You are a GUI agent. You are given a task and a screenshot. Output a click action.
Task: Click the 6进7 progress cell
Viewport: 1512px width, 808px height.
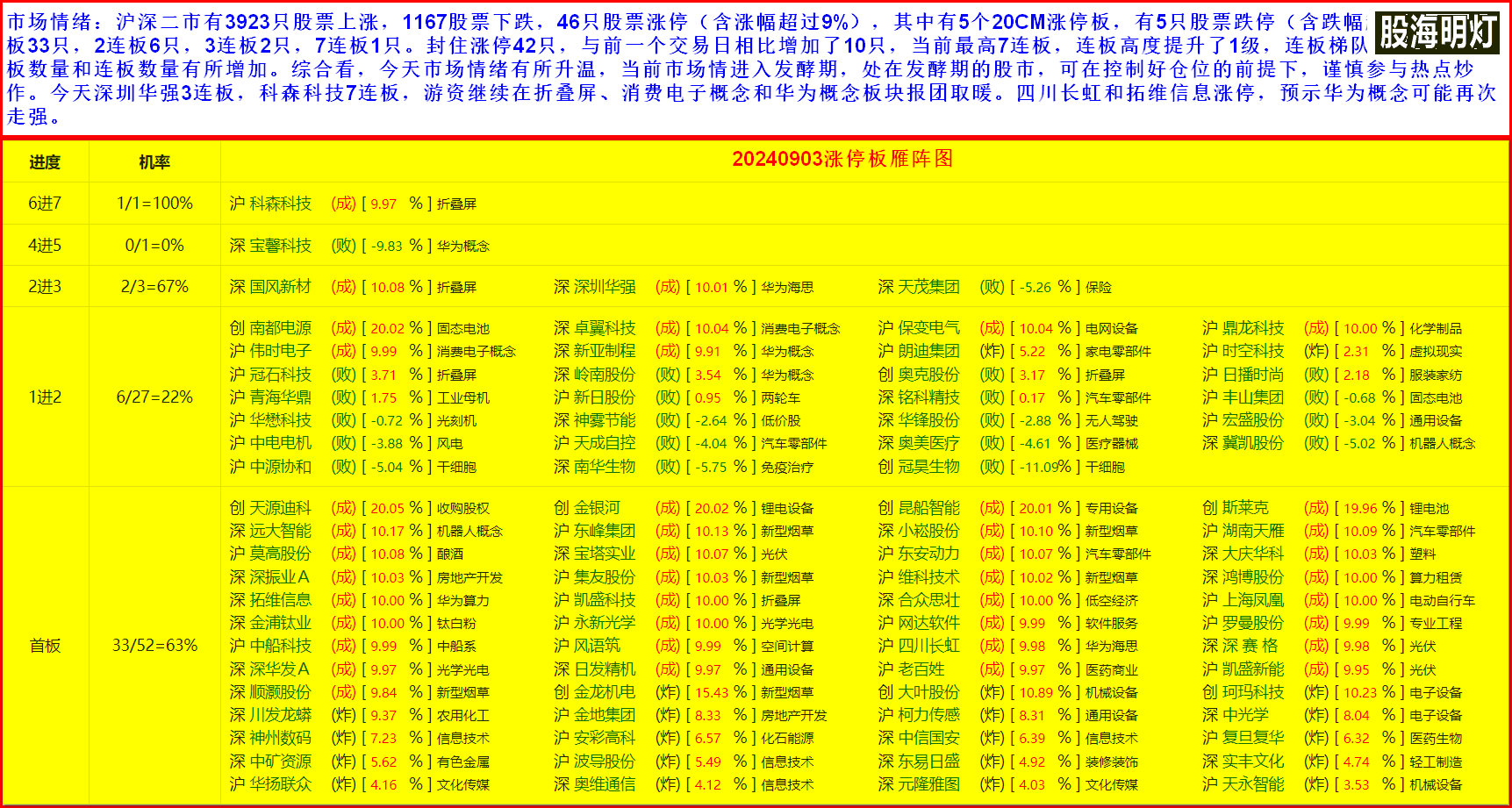pyautogui.click(x=45, y=204)
